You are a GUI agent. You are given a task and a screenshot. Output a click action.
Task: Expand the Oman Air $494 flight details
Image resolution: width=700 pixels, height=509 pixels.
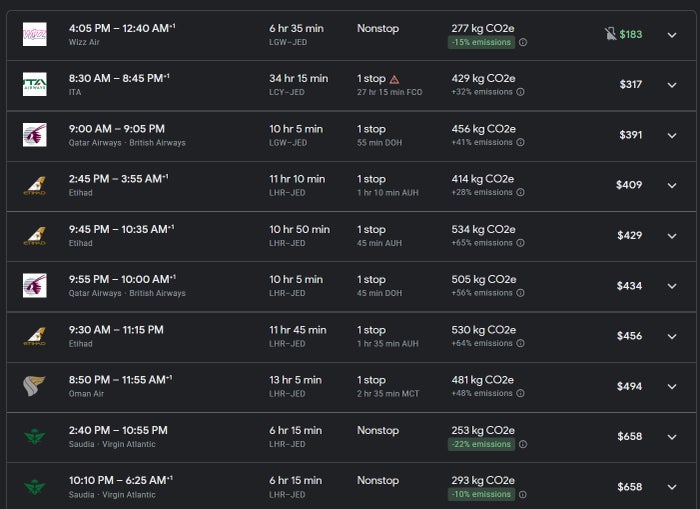click(672, 386)
